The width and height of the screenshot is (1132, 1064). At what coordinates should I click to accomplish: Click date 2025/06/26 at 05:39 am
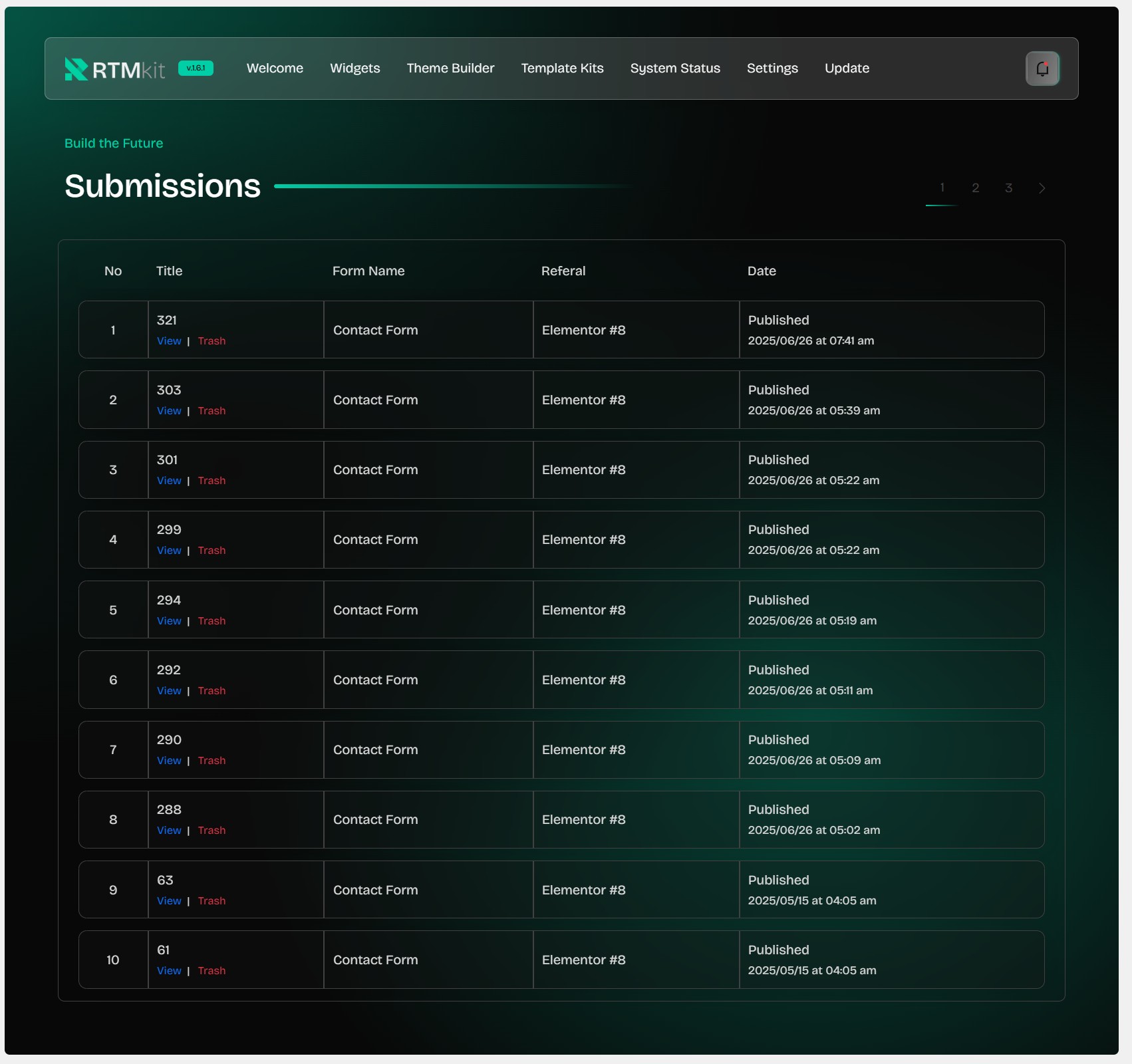pyautogui.click(x=814, y=410)
